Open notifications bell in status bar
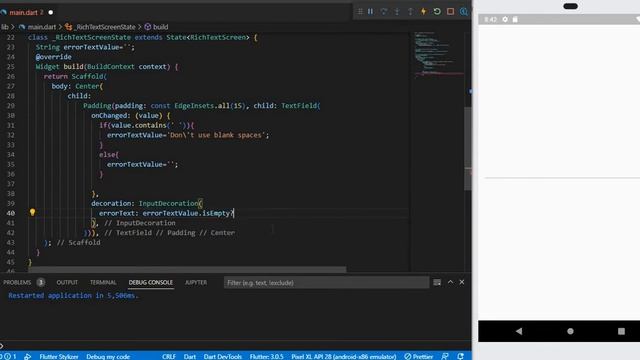The image size is (640, 360). coord(460,356)
